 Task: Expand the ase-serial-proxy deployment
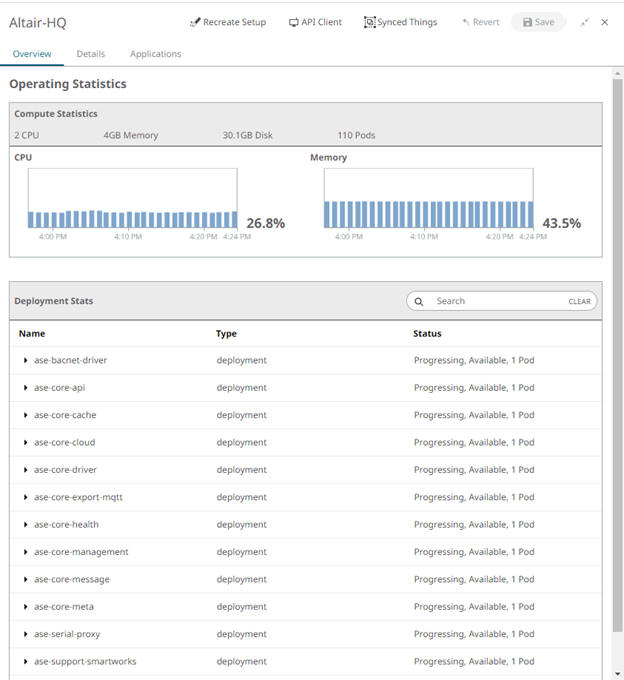pos(25,634)
